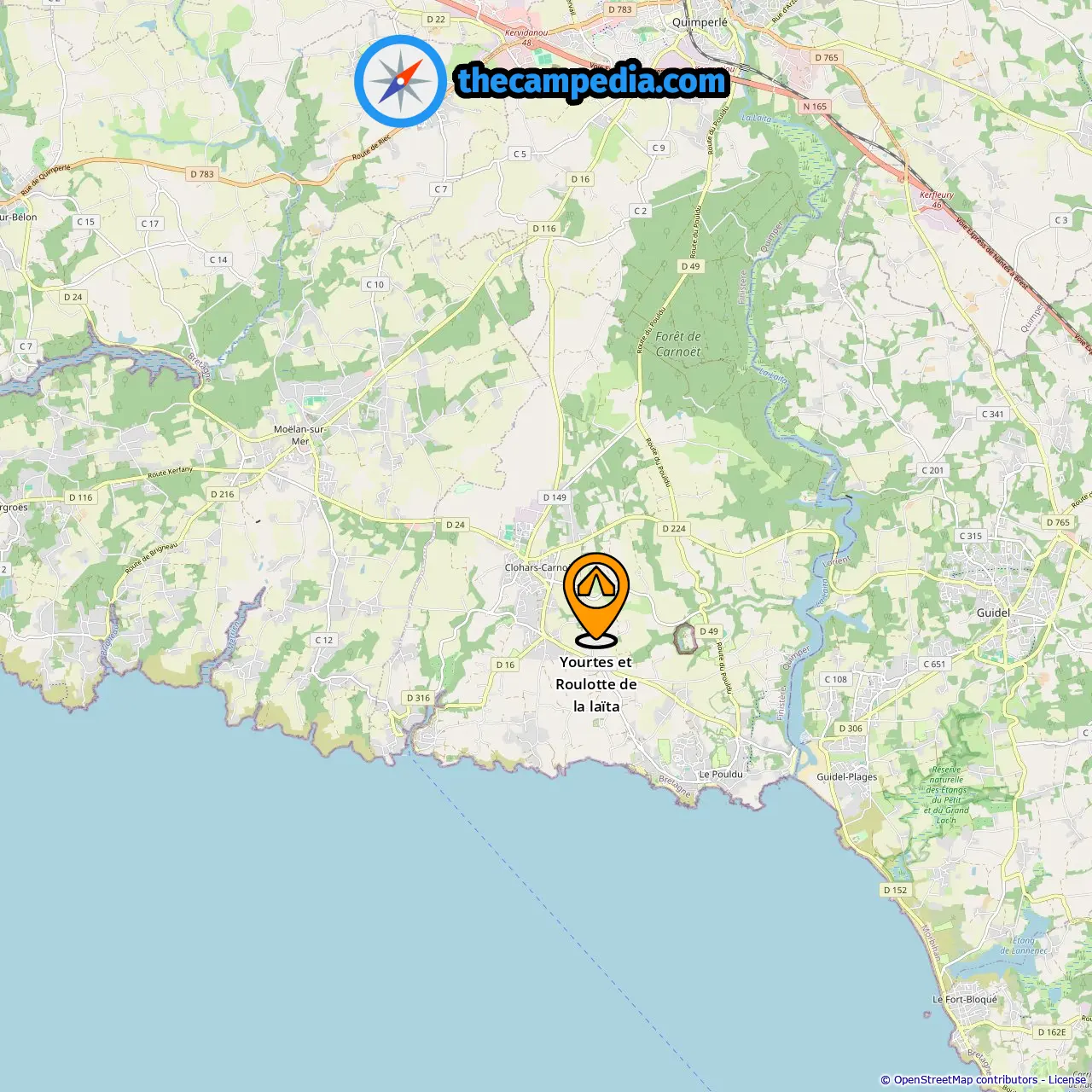Open thecampedia.com logo text

point(593,81)
